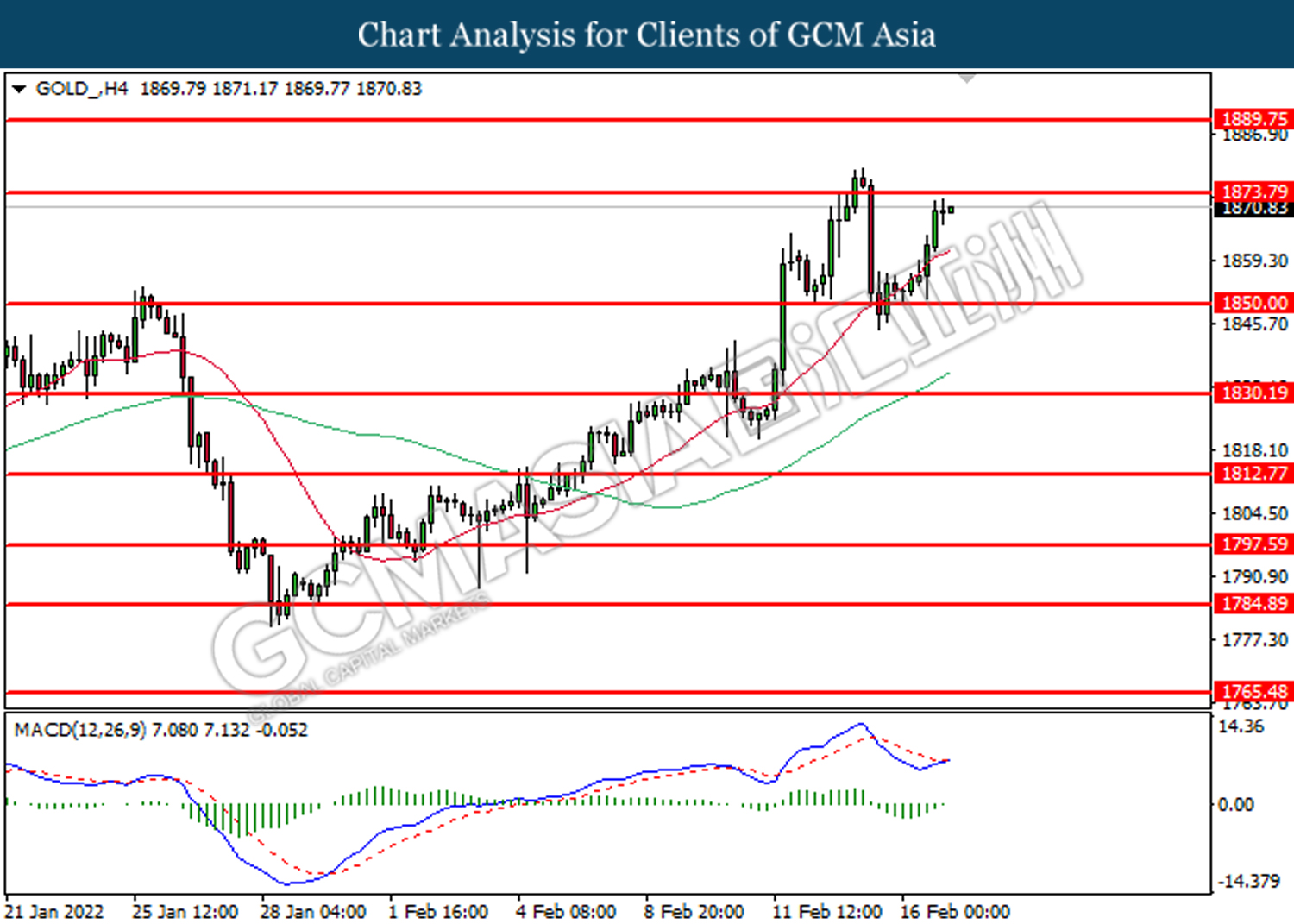
Task: Select the 1765.48 support price label
Action: click(1253, 692)
